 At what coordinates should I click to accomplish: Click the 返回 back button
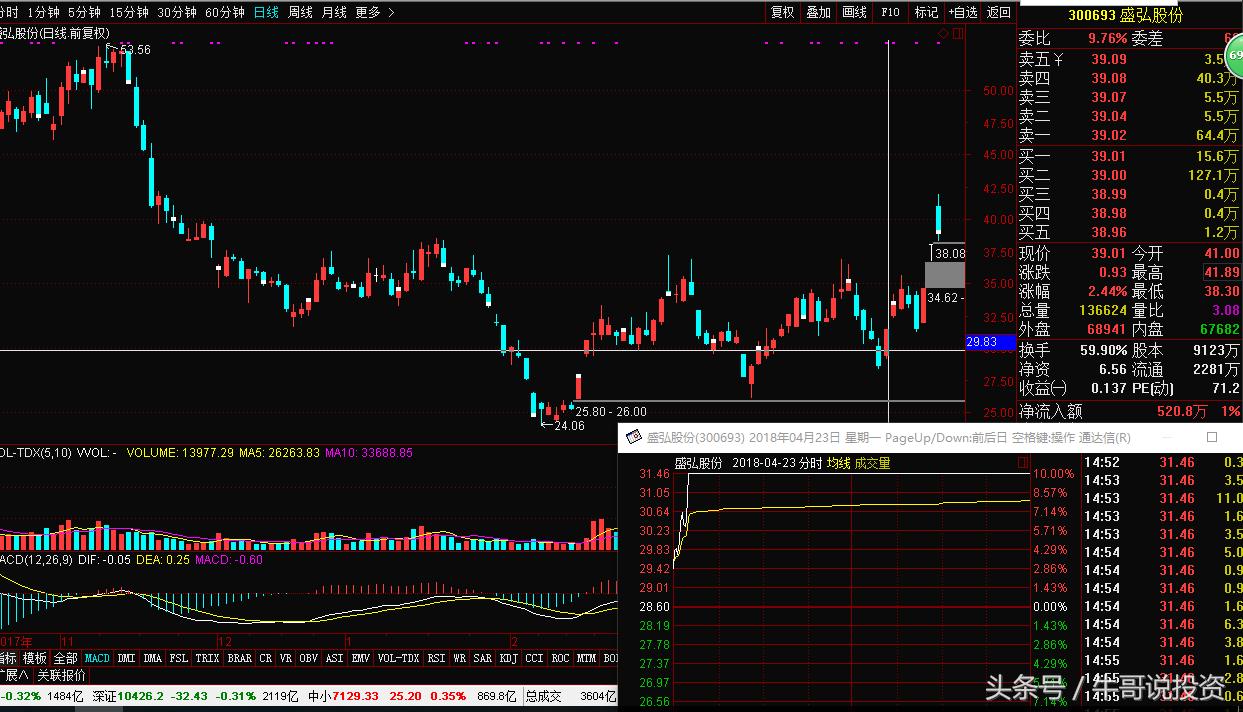pos(998,12)
